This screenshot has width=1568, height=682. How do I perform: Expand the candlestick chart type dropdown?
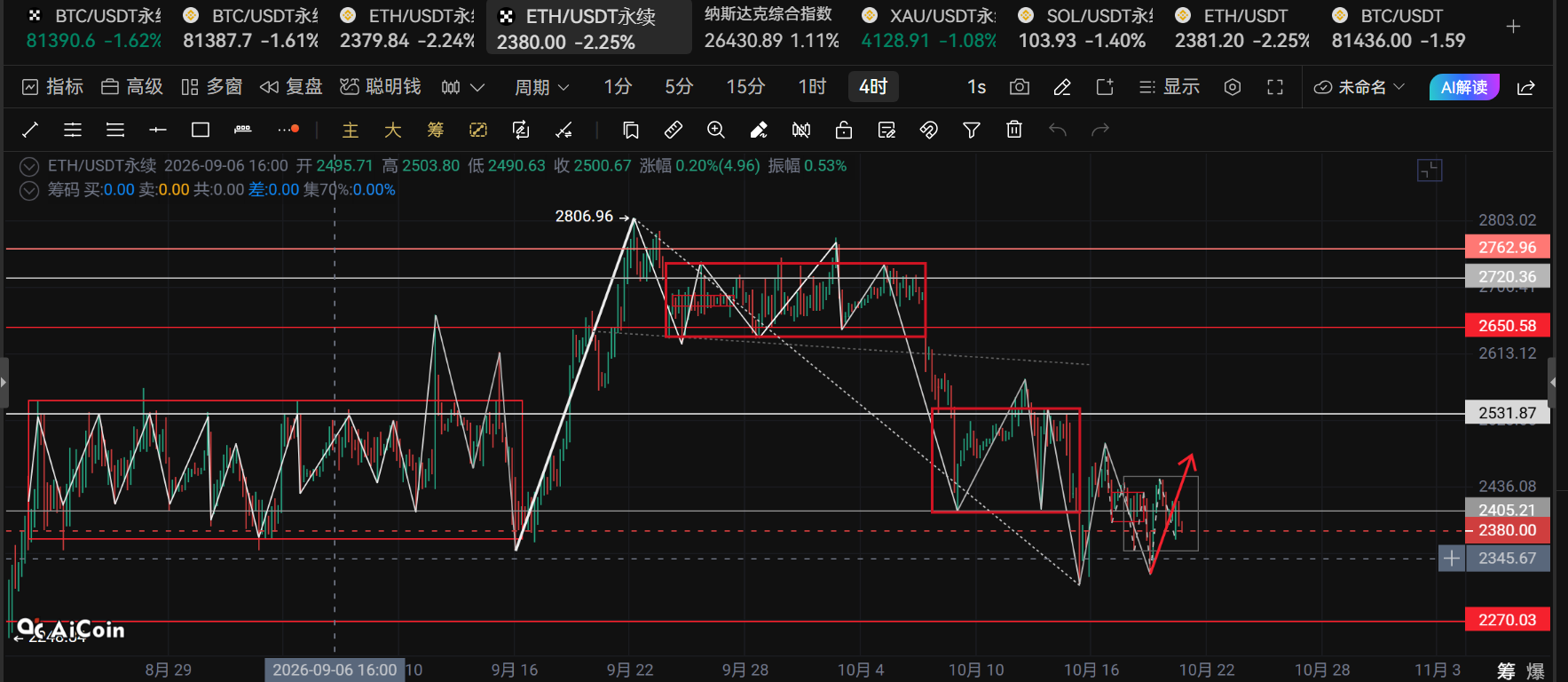(x=463, y=87)
